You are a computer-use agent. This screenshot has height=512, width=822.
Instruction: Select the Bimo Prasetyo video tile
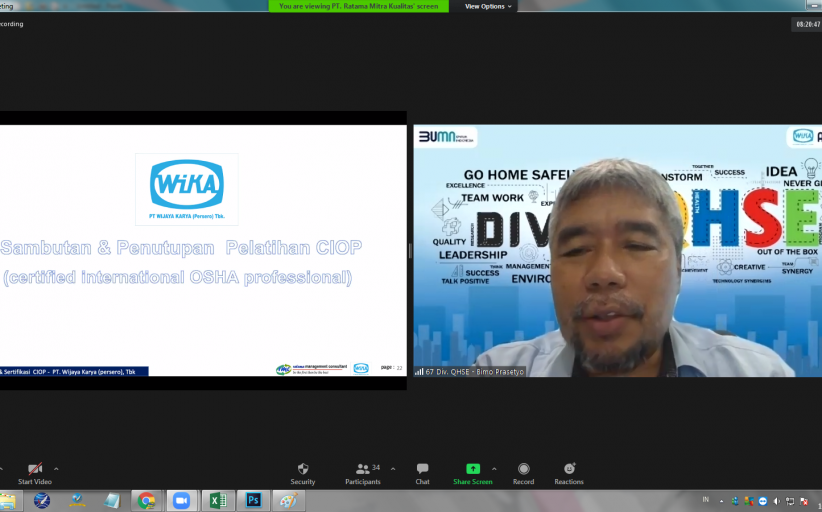coord(618,250)
